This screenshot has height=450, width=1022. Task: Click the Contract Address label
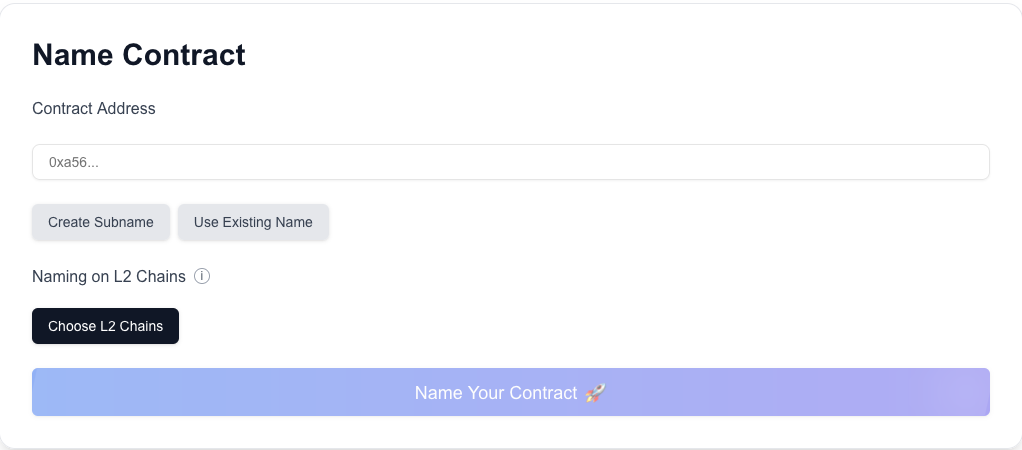click(94, 108)
